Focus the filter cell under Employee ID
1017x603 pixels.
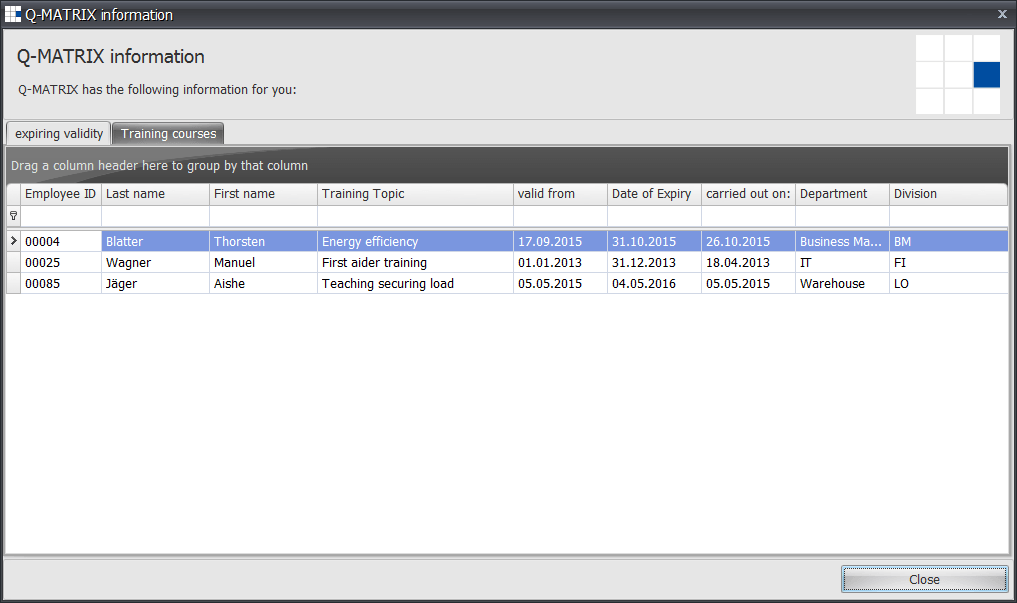pos(61,216)
